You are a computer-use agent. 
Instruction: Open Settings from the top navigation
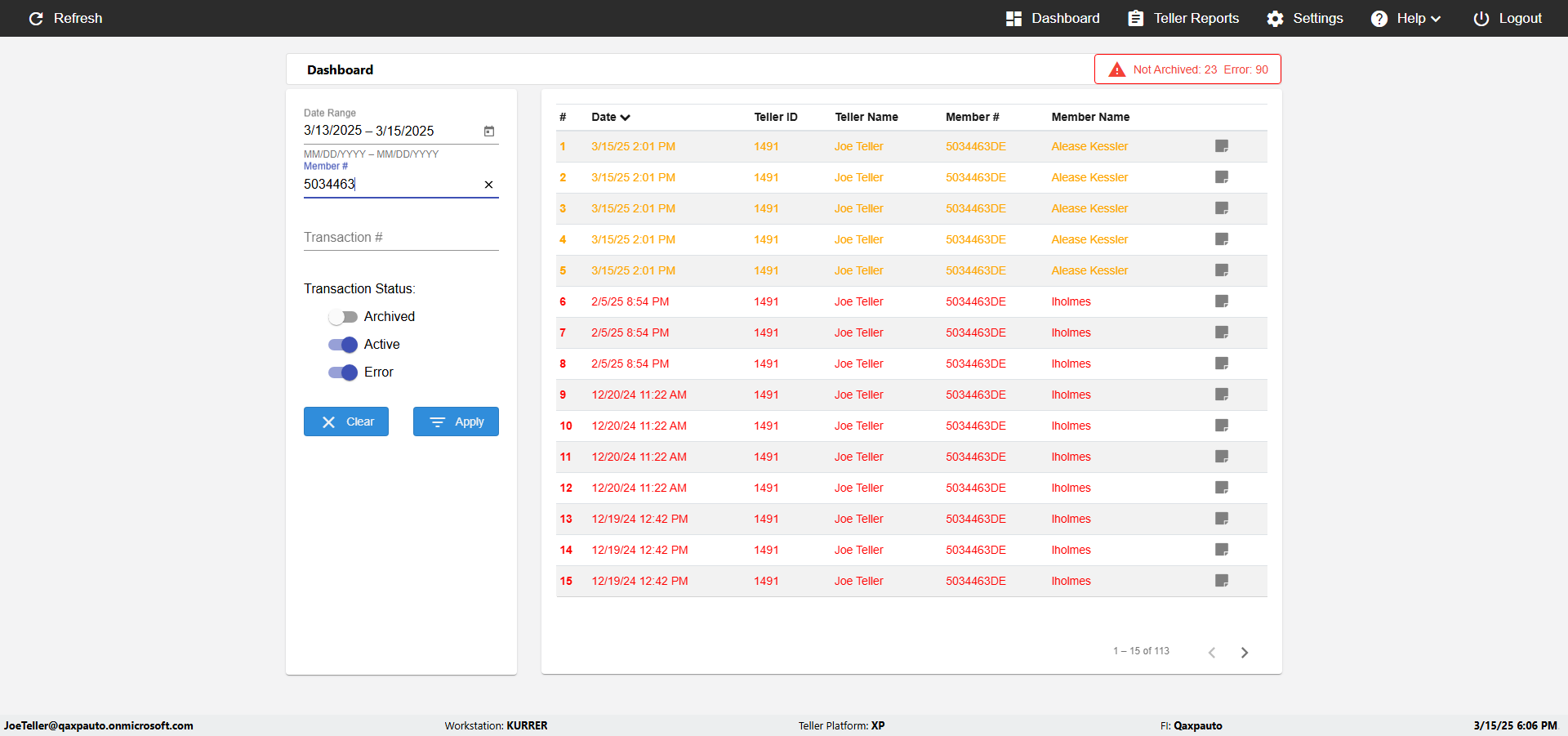click(1304, 18)
